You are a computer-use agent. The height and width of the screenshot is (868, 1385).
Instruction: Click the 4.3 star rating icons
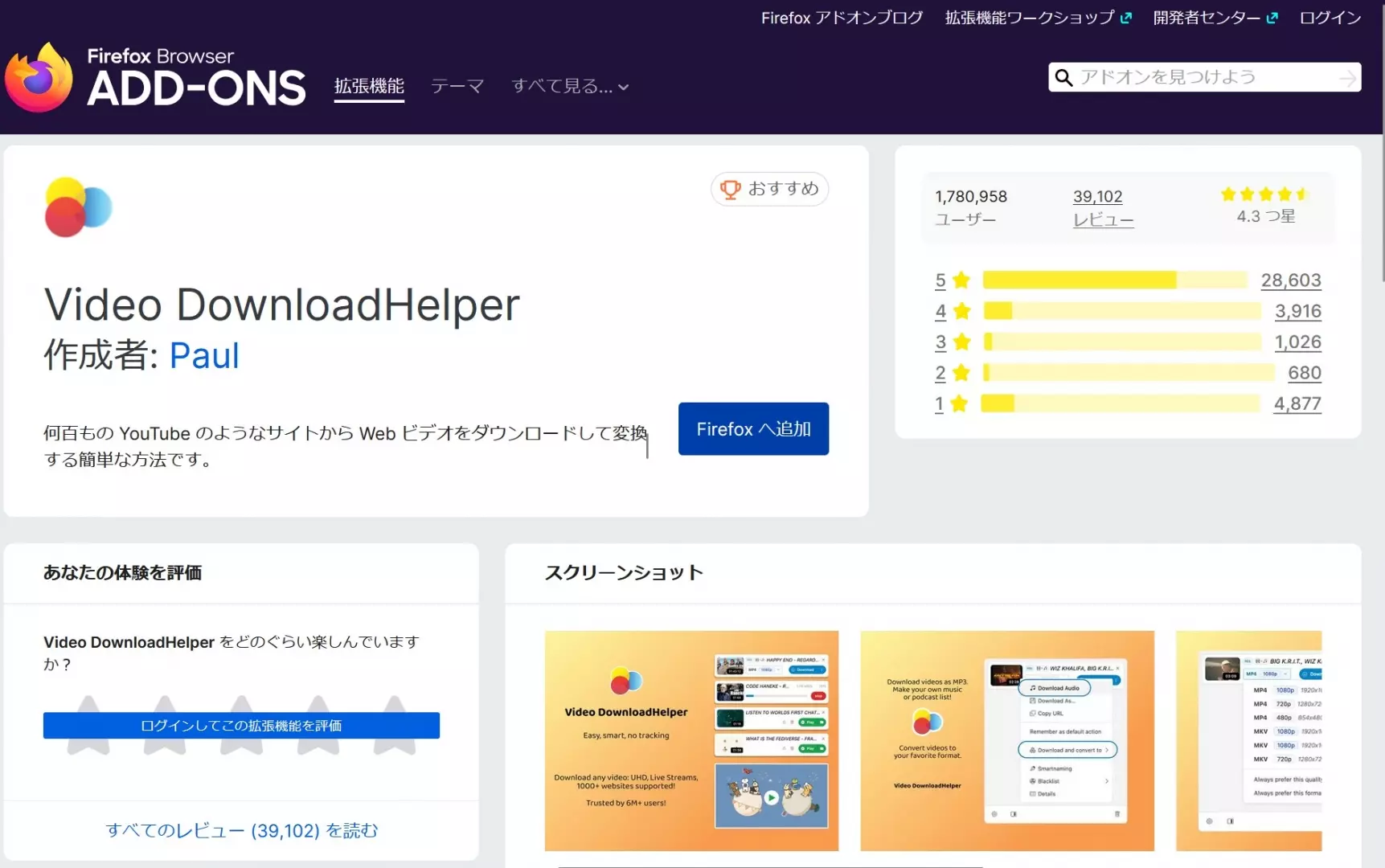(x=1265, y=194)
